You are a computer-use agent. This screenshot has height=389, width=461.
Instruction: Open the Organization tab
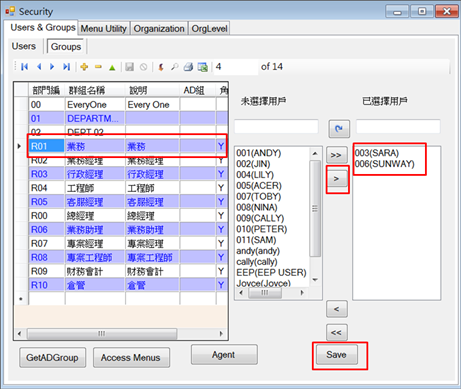[159, 29]
